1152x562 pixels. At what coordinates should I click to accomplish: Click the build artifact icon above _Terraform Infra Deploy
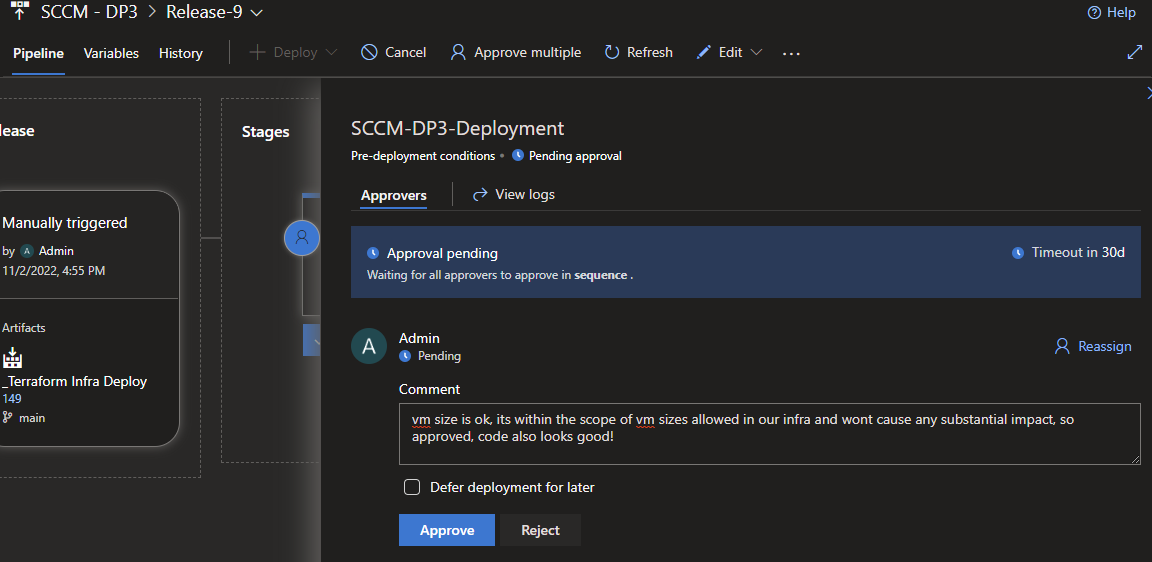(12, 359)
